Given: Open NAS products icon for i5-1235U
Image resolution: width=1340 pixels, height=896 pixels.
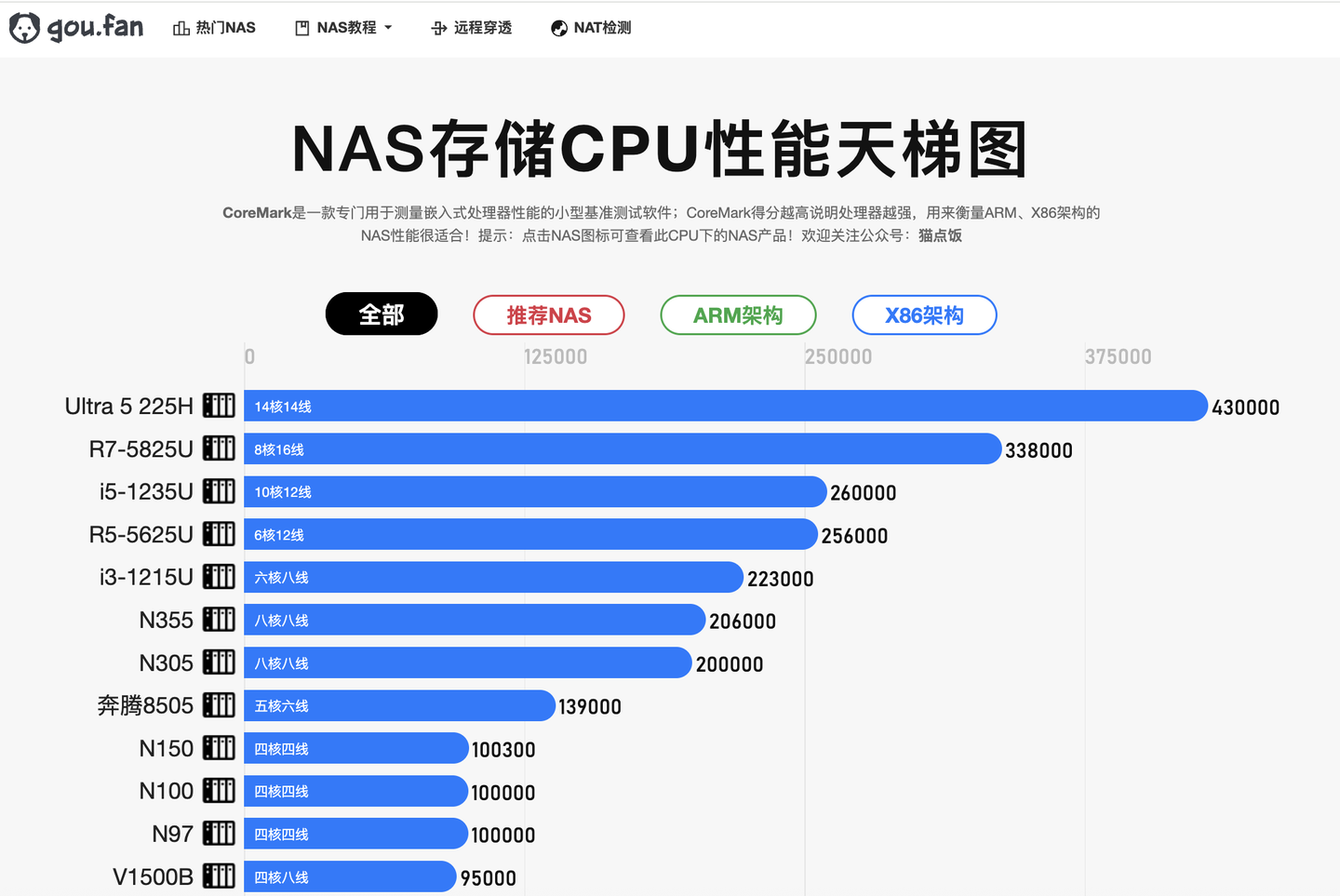Looking at the screenshot, I should 219,491.
